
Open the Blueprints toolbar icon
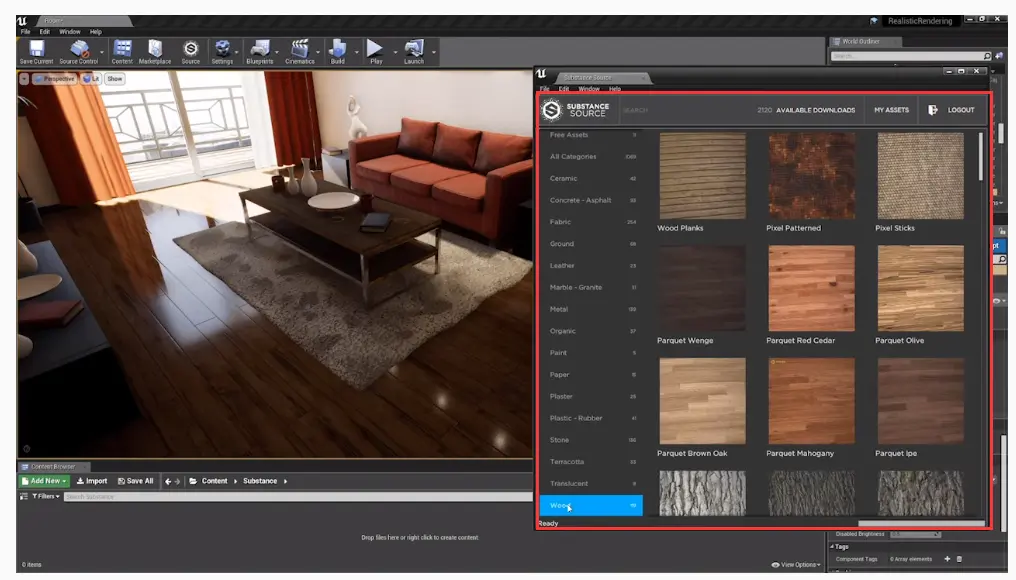(260, 49)
